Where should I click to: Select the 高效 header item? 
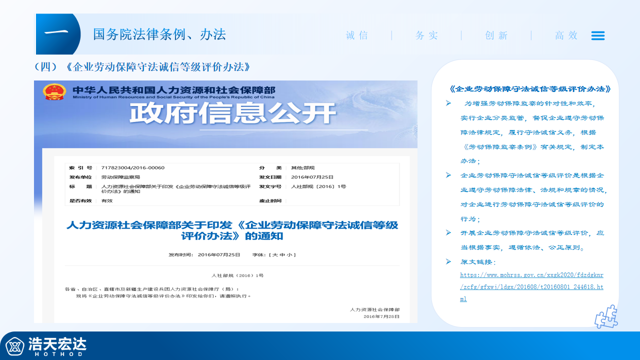pos(566,36)
